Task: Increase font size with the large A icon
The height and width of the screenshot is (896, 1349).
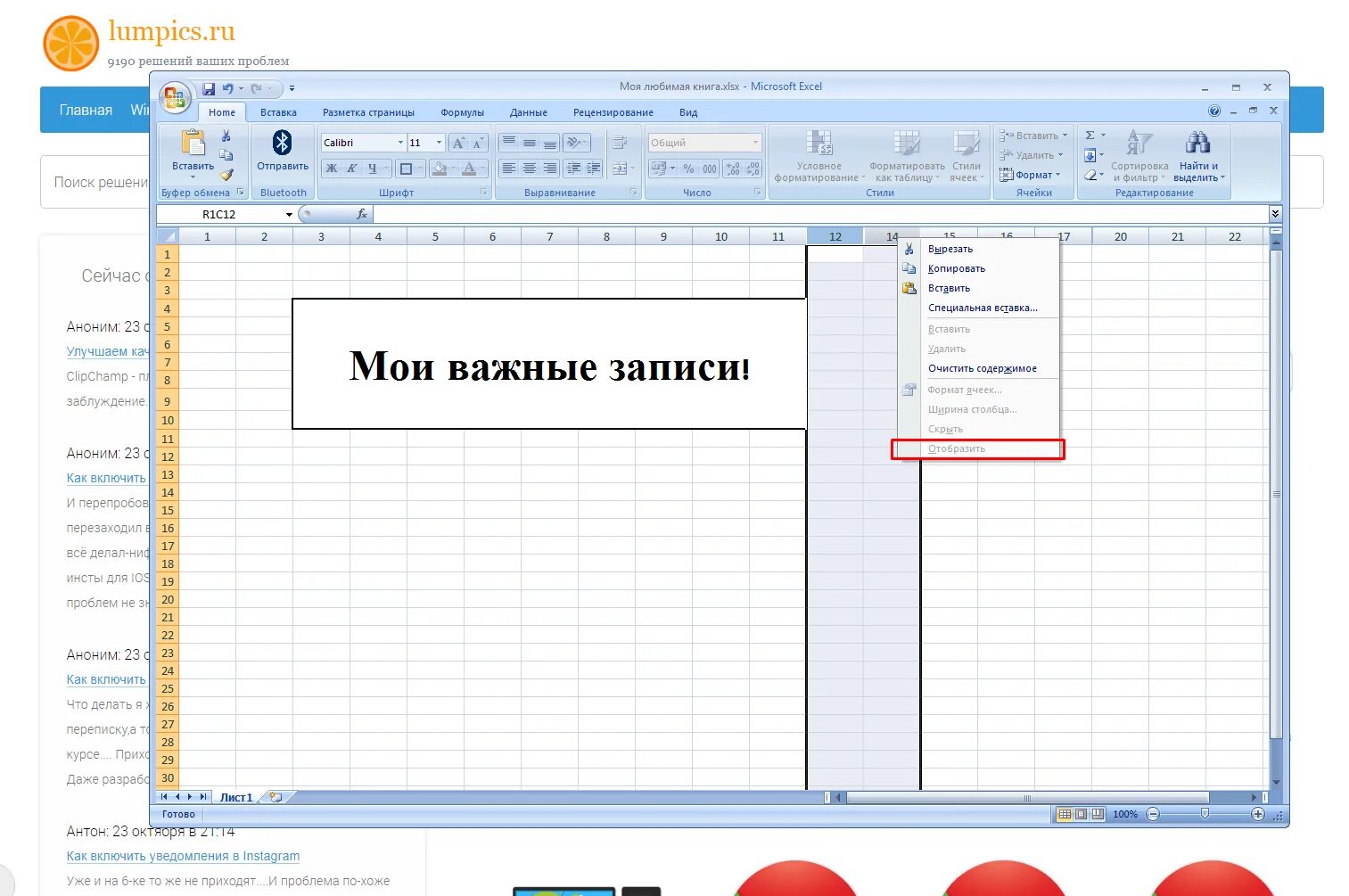Action: [x=458, y=143]
